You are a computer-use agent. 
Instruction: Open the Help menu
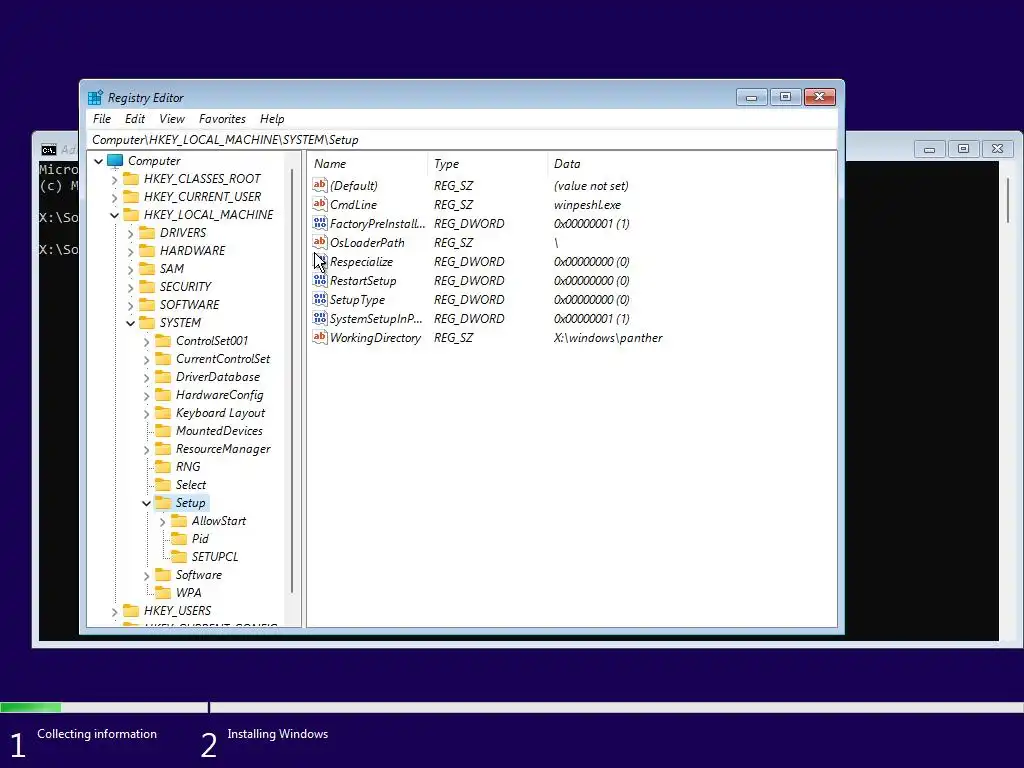tap(272, 119)
